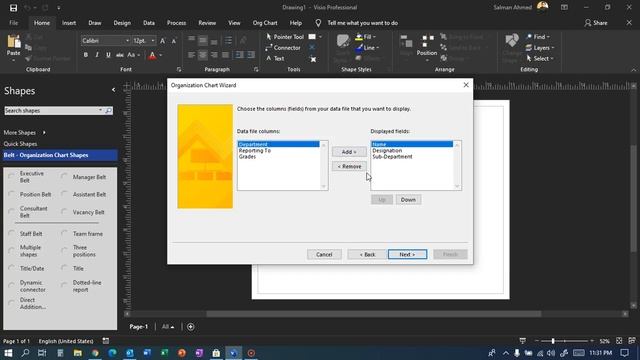This screenshot has width=640, height=360.
Task: Collapse the Shapes pane with arrow
Action: click(x=113, y=90)
